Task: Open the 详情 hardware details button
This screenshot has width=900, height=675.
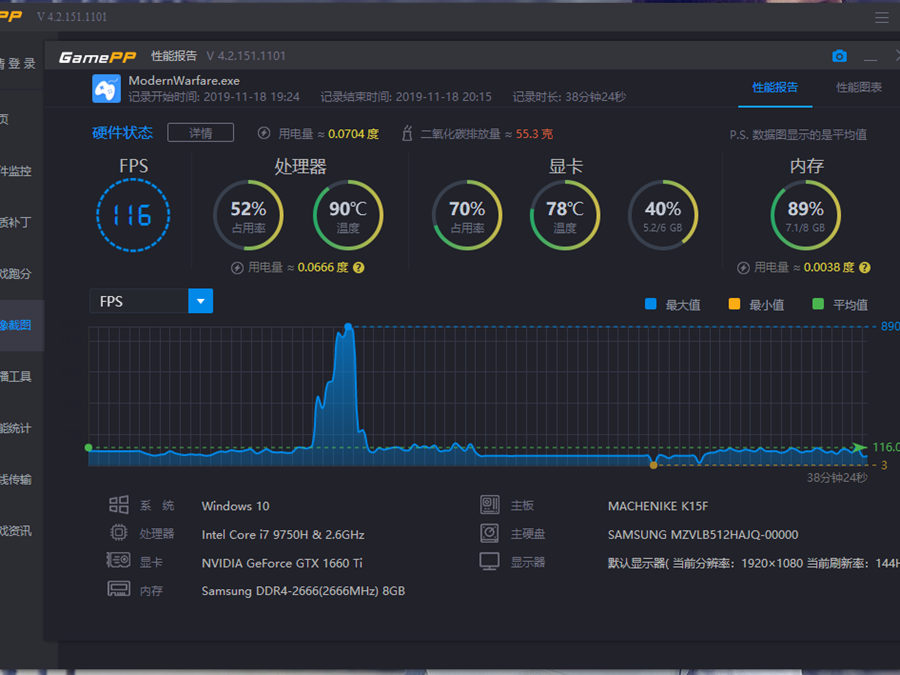Action: point(200,133)
